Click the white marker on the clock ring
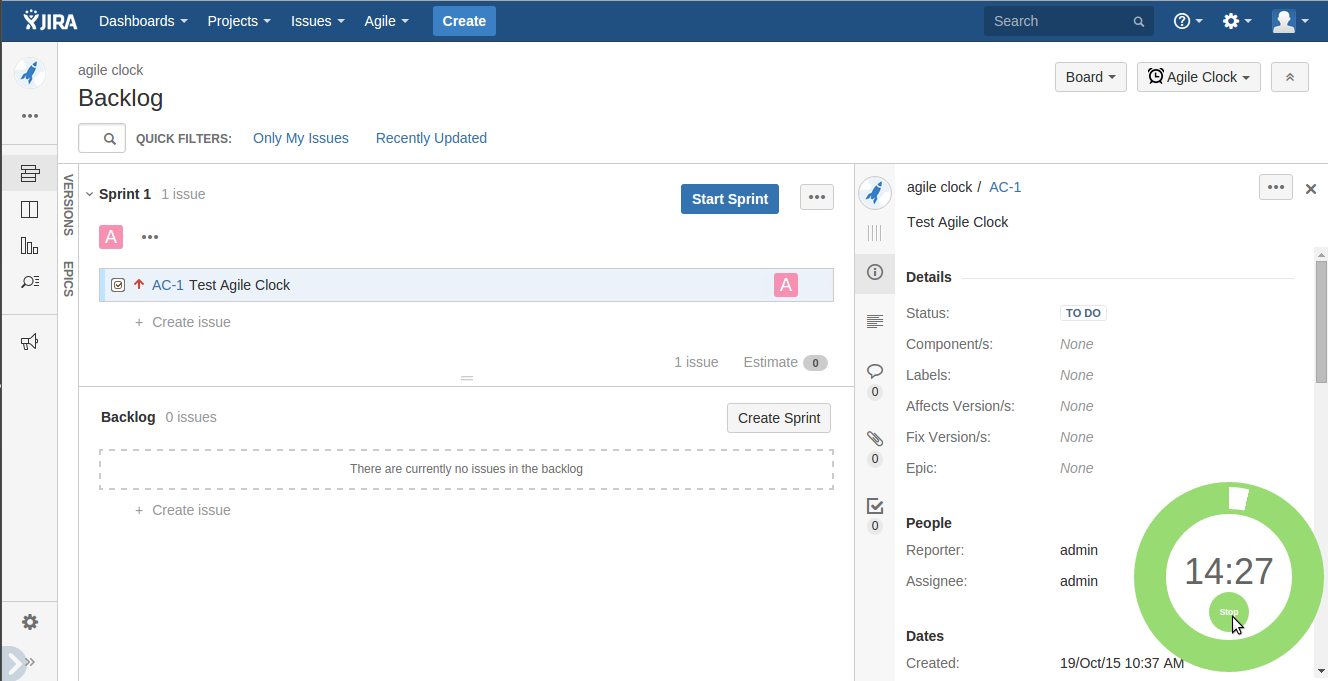Image resolution: width=1328 pixels, height=681 pixels. tap(1238, 498)
